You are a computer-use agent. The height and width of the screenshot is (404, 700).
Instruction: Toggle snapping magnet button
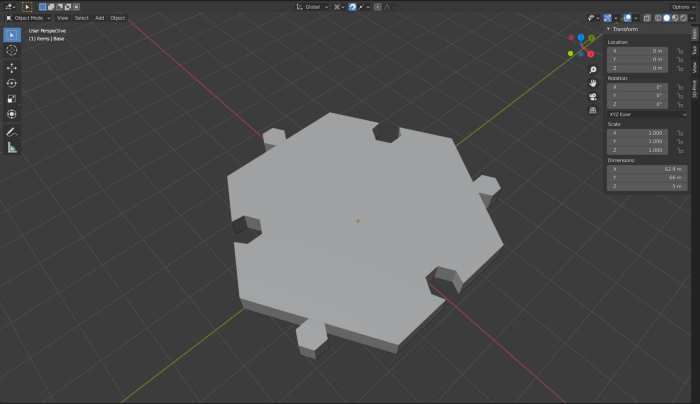352,7
